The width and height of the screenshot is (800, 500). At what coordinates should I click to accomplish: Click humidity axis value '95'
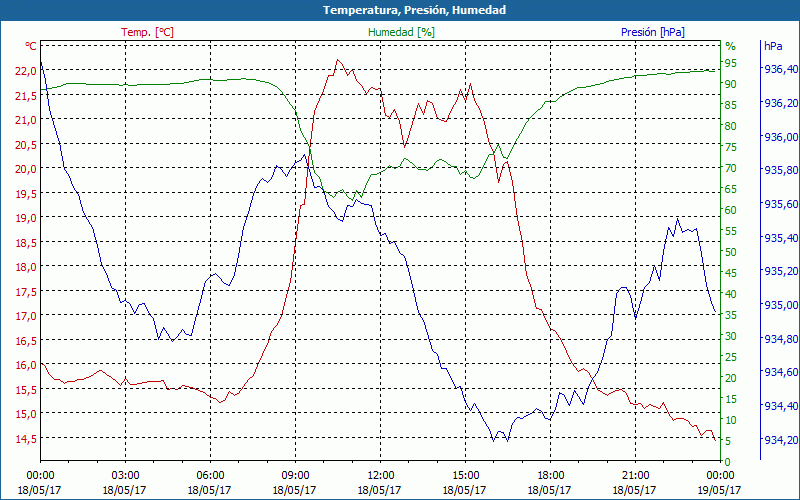coord(731,63)
